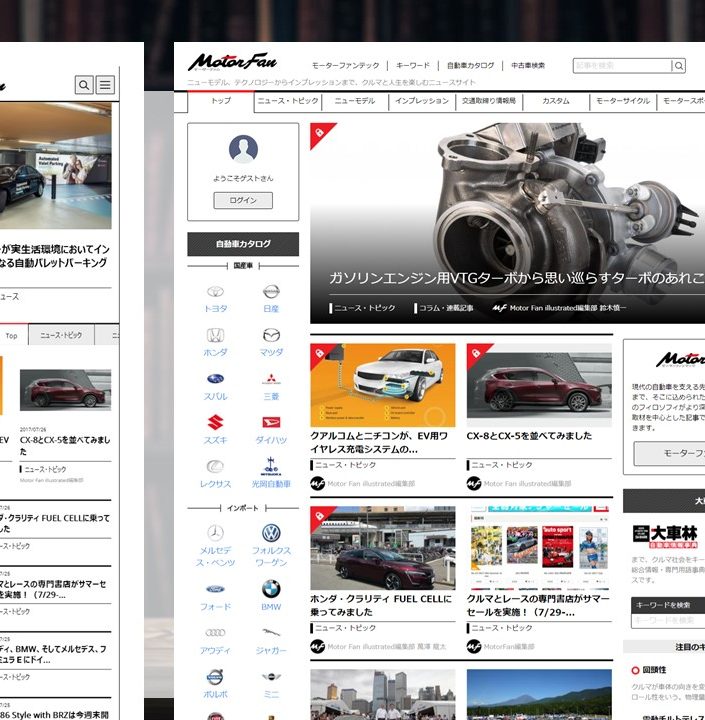705x720 pixels.
Task: Open hamburger menu in mobile view window
Action: [x=105, y=85]
